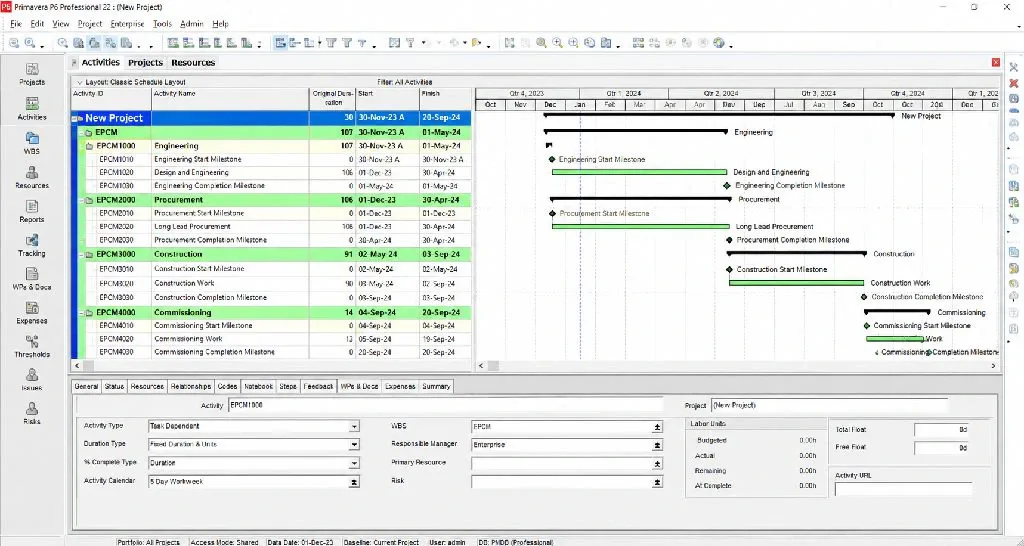Open the Projects view from the sidebar
Image resolution: width=1024 pixels, height=546 pixels.
coord(32,74)
